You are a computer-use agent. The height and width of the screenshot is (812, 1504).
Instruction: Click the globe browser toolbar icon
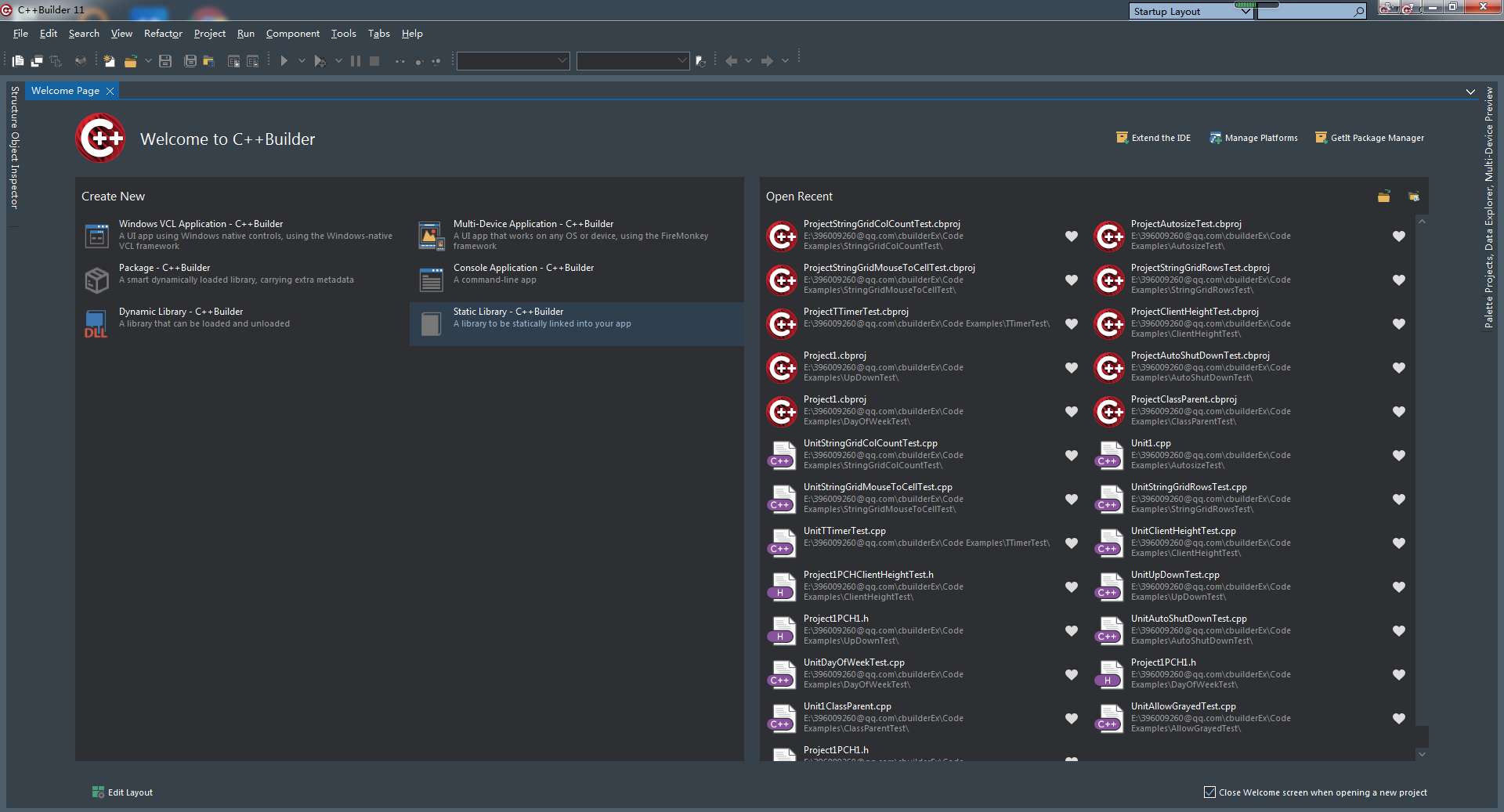pos(80,61)
